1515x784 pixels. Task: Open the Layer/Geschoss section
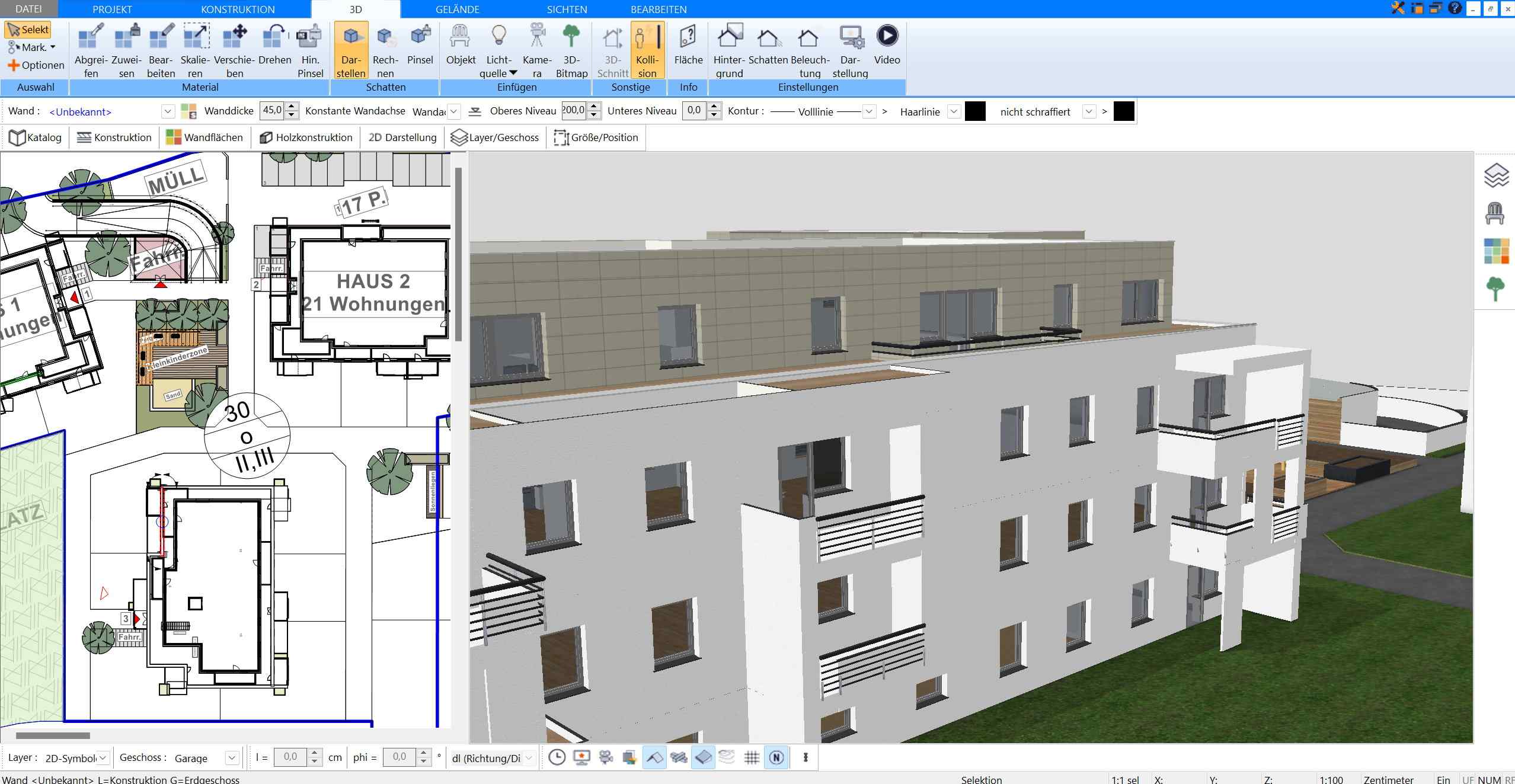(x=494, y=137)
